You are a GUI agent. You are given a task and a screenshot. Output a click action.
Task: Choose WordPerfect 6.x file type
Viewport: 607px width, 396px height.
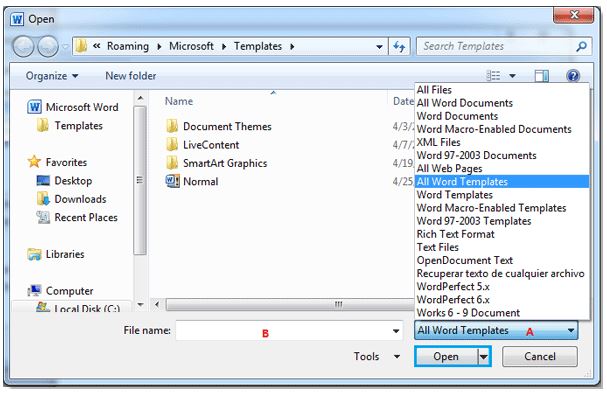502,300
